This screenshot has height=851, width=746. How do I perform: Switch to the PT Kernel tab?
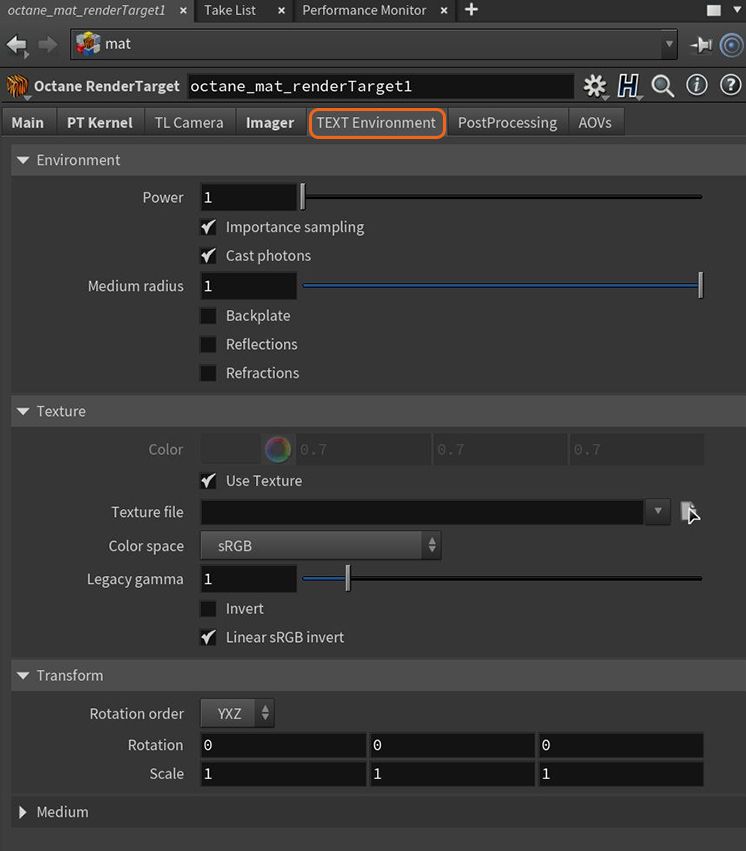(100, 121)
